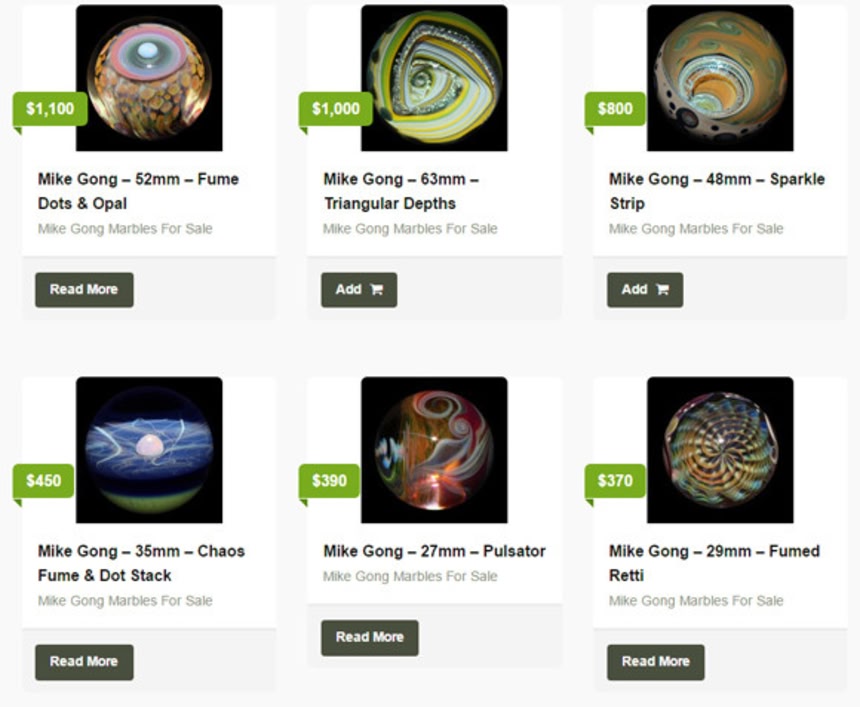Screen dimensions: 860x707
Task: Click the cart icon on Triangular Depths Add button
Action: [376, 289]
